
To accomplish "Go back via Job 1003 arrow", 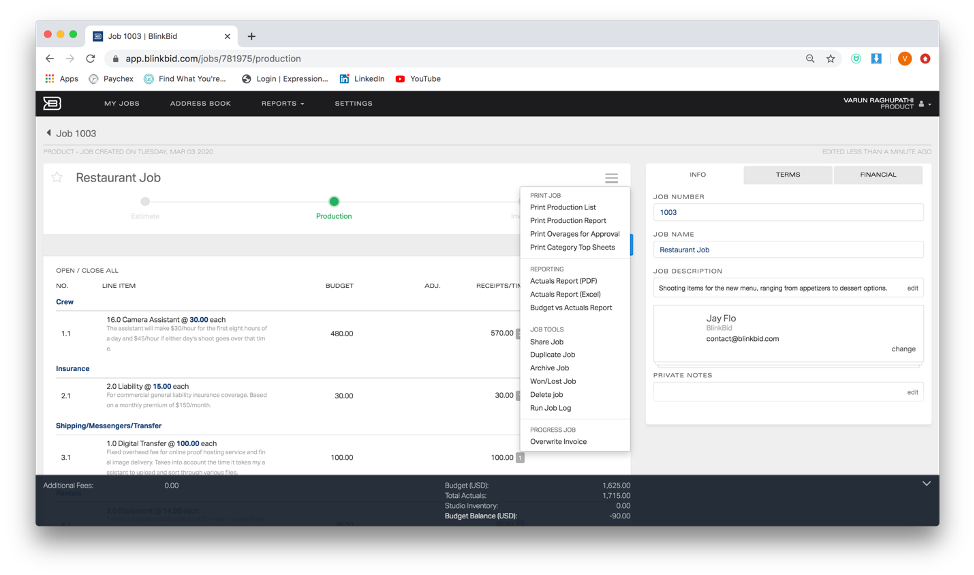I will 49,133.
